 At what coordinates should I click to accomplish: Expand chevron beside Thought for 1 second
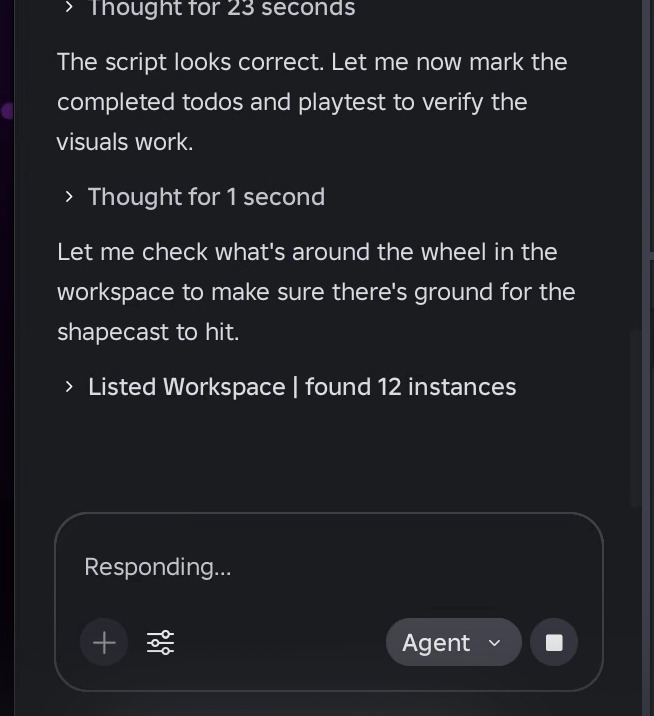coord(69,197)
